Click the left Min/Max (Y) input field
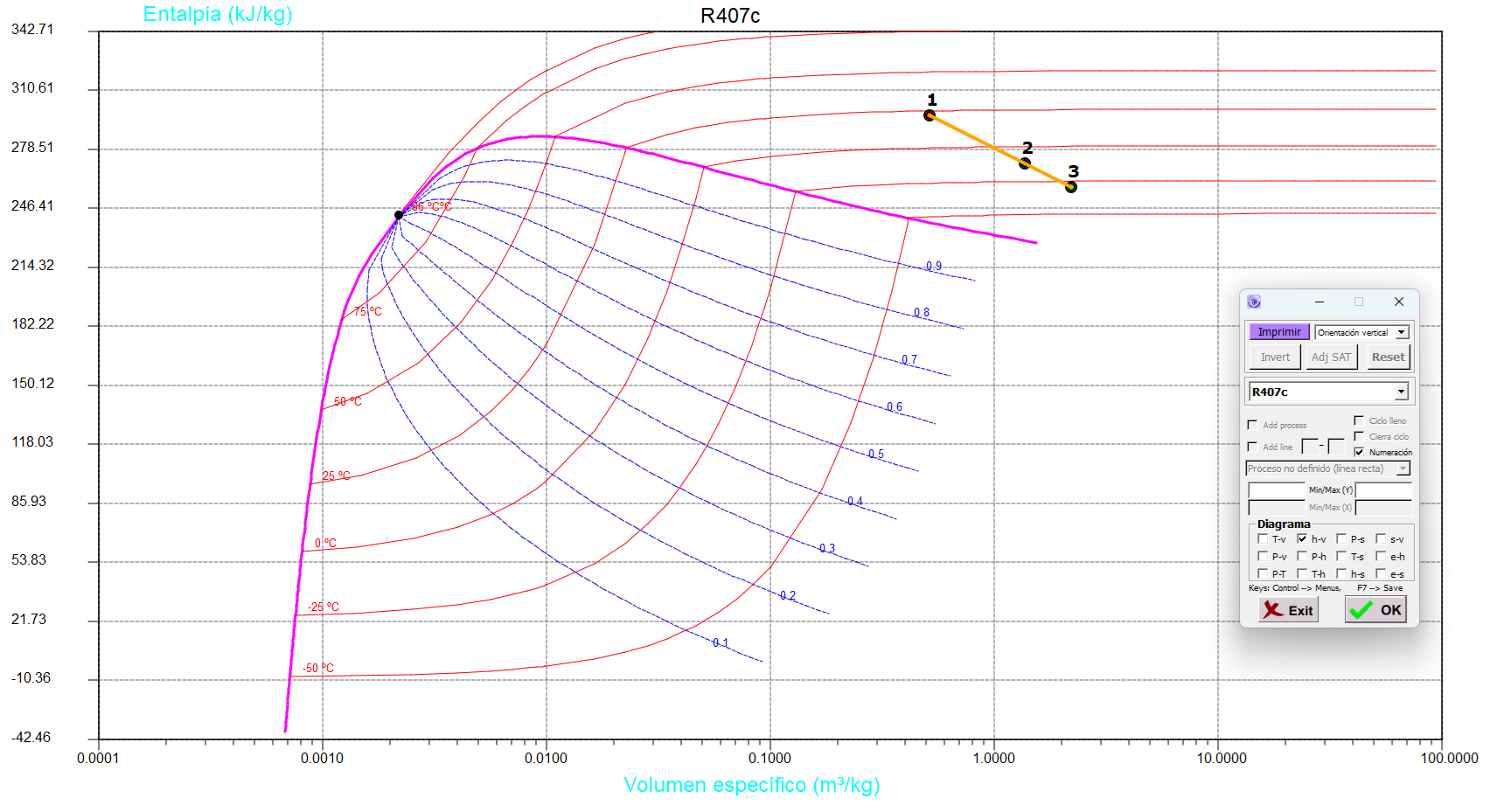This screenshot has height=812, width=1504. 1276,490
